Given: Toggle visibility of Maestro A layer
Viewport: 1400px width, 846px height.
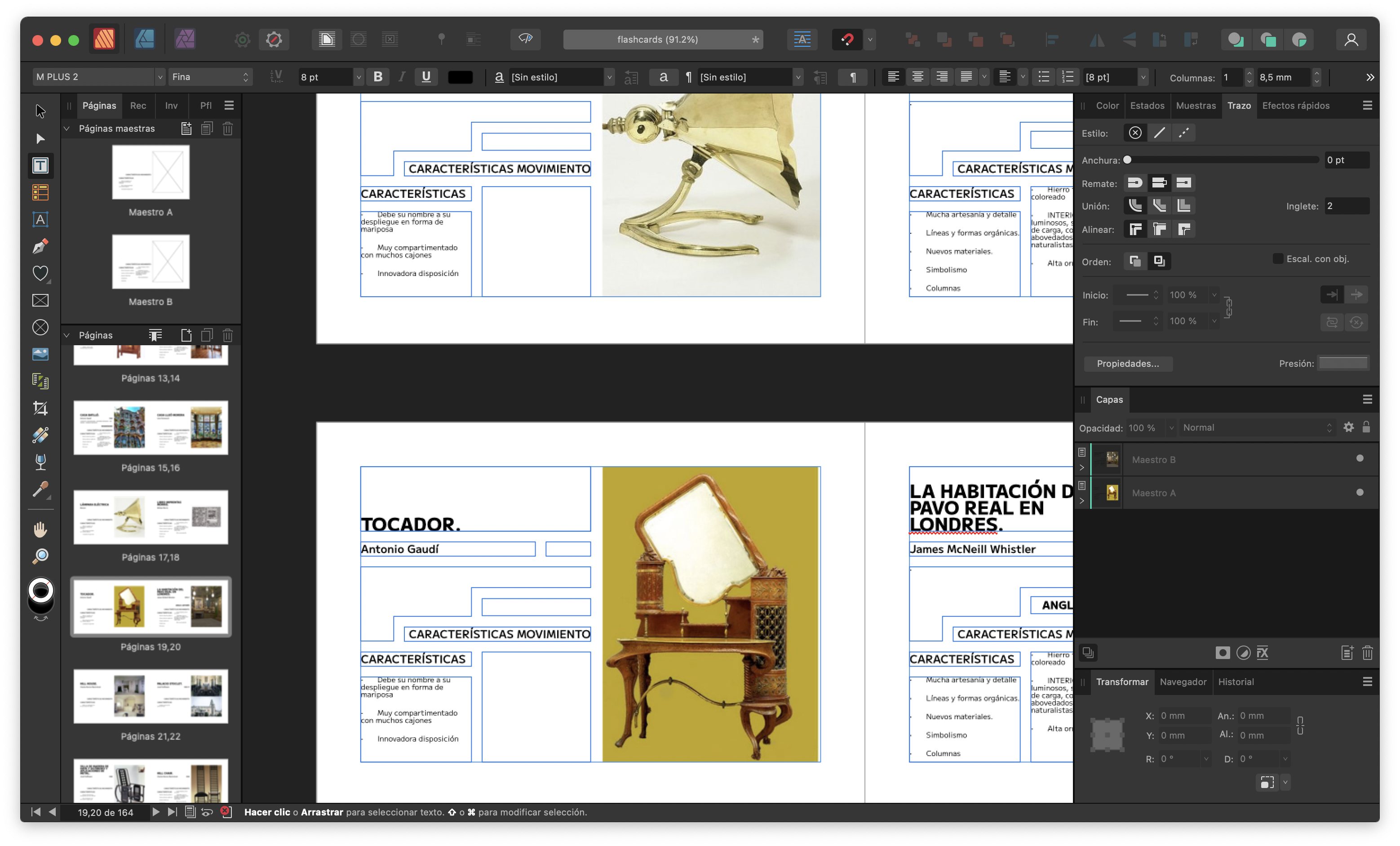Looking at the screenshot, I should click(x=1360, y=492).
